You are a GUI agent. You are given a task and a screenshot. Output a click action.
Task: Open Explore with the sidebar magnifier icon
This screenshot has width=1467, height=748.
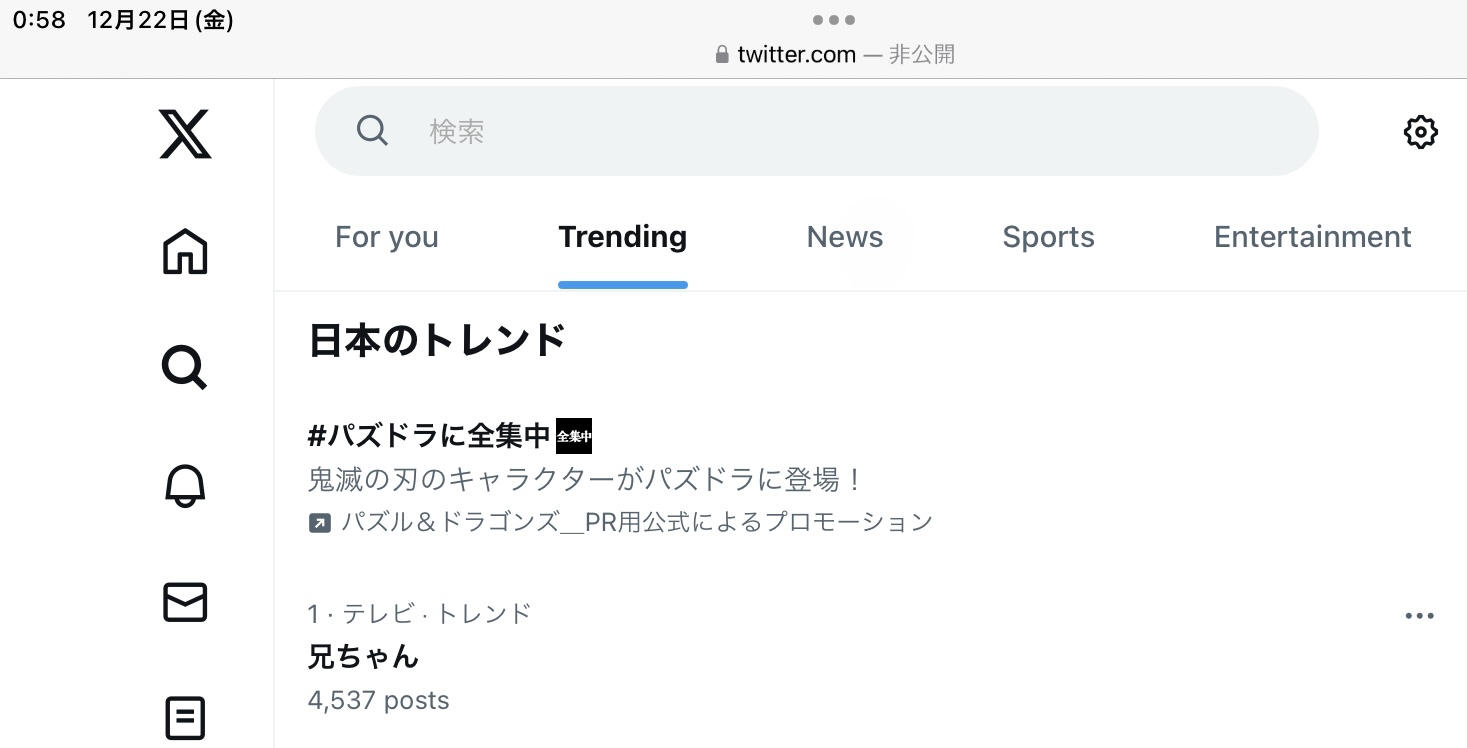[185, 368]
